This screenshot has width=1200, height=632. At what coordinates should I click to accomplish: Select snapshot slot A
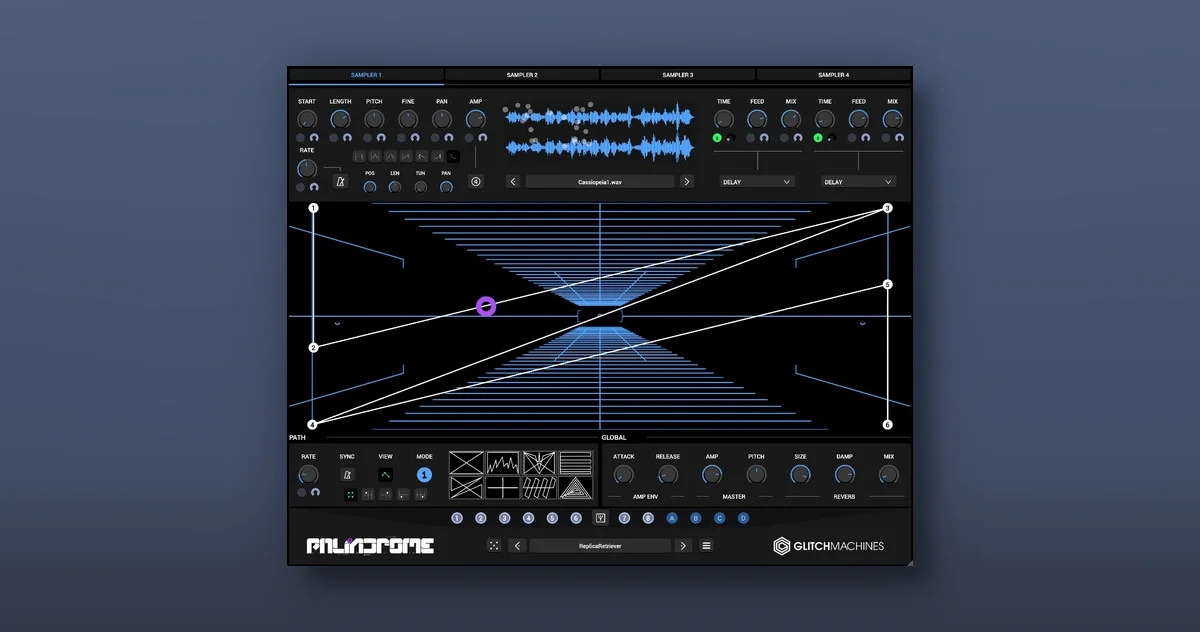click(x=672, y=518)
